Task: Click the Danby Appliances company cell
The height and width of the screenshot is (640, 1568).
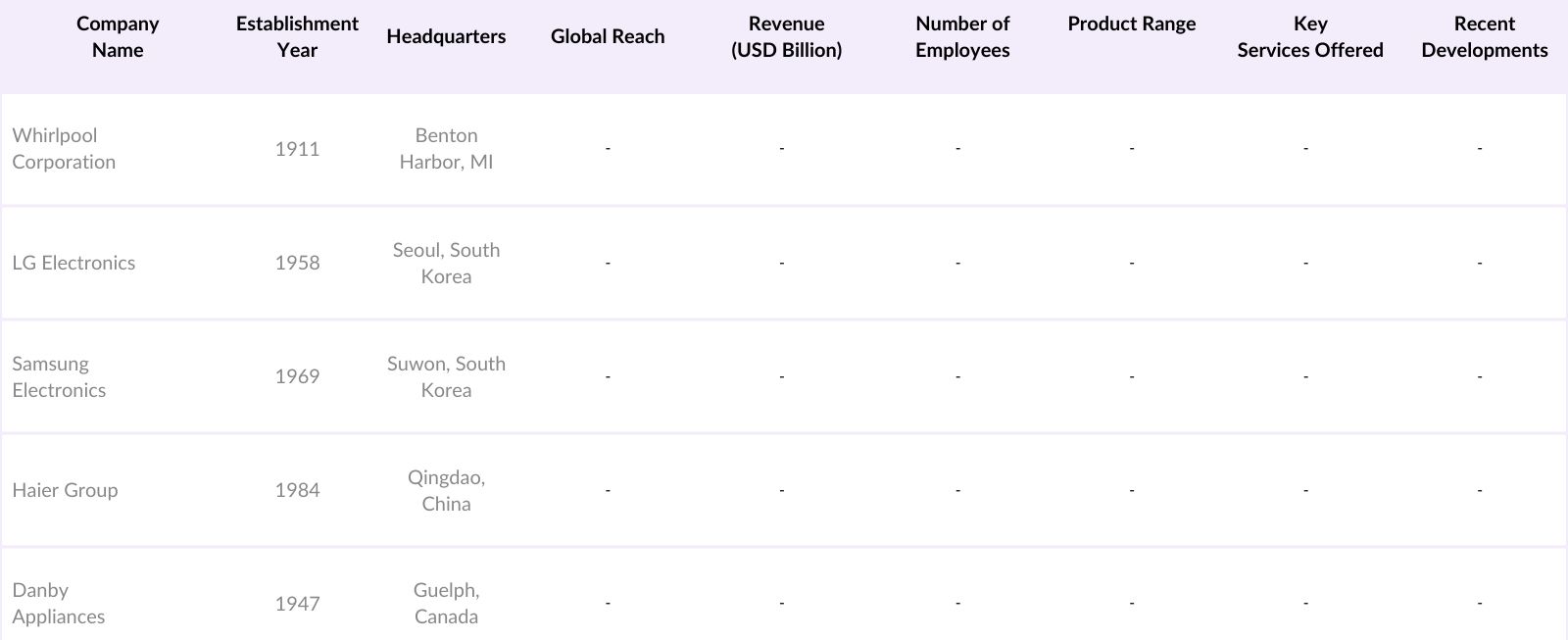Action: [58, 603]
